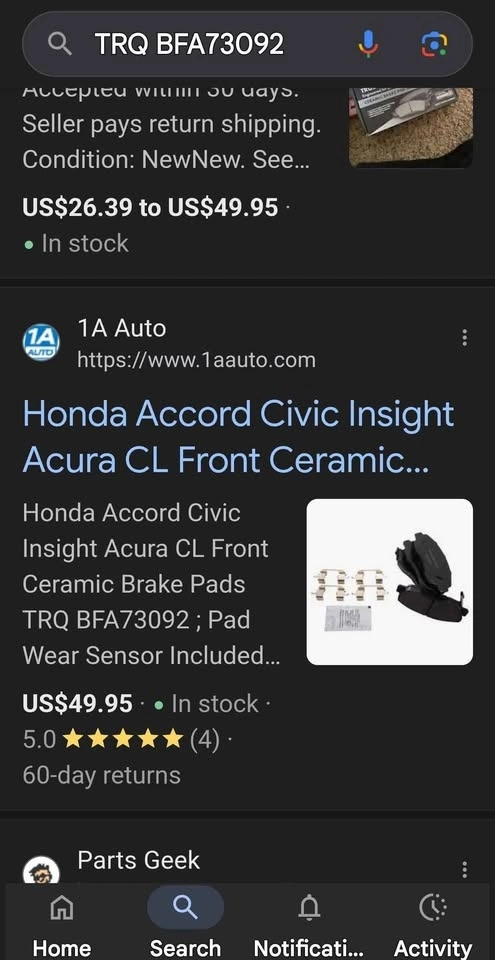
Task: Go to the Home tab
Action: pyautogui.click(x=61, y=923)
